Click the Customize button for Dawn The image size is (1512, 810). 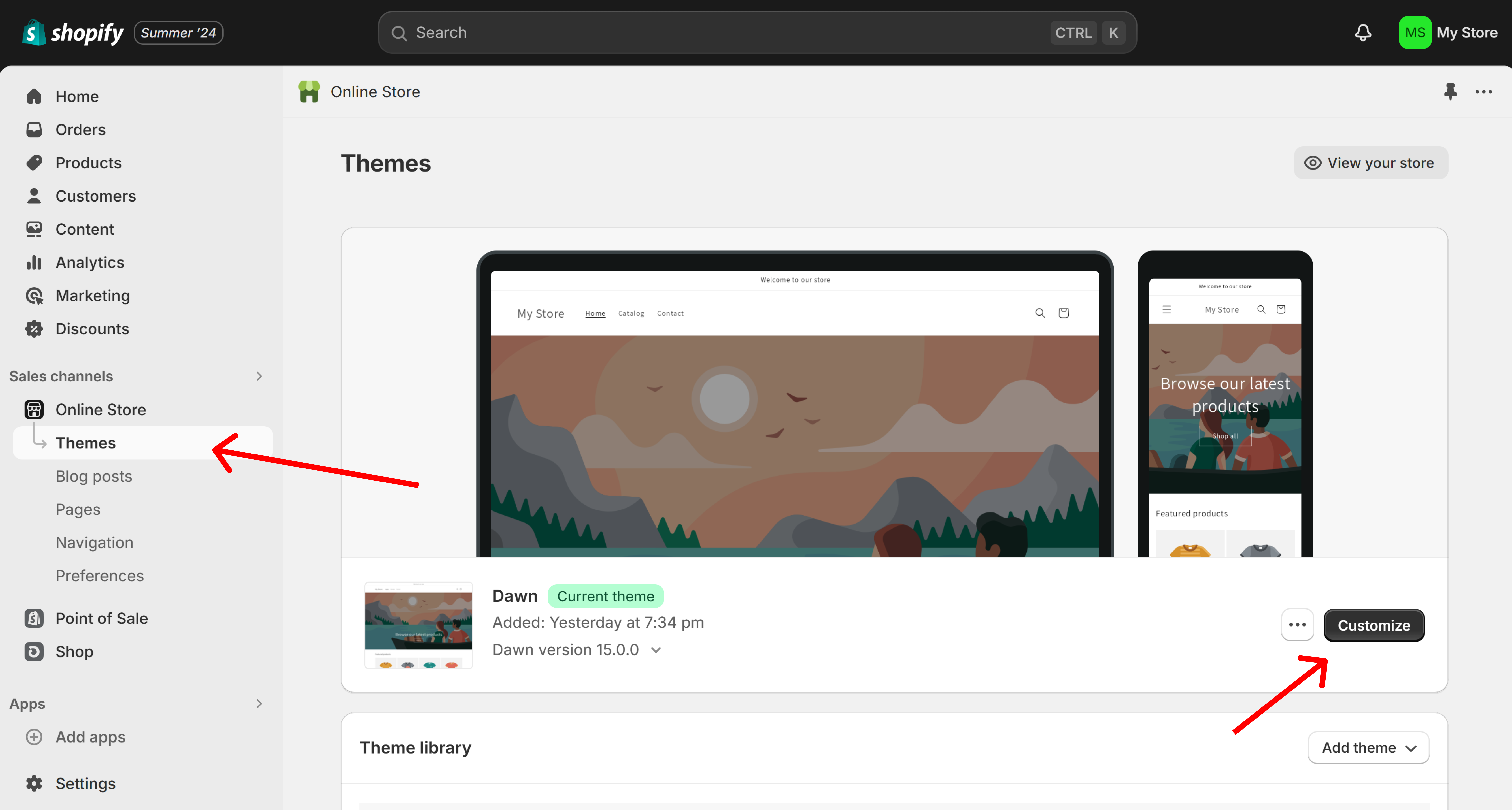[x=1374, y=625]
